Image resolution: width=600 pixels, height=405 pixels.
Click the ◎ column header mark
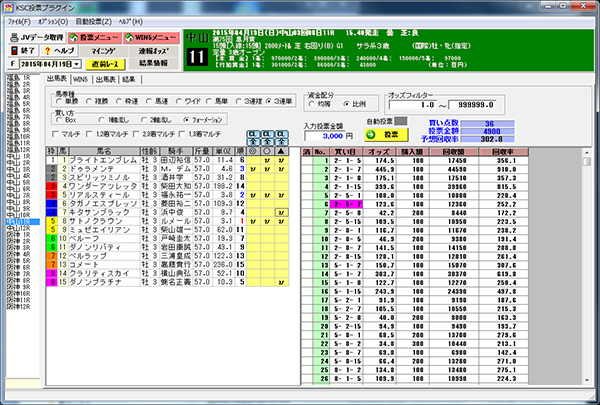click(x=253, y=151)
